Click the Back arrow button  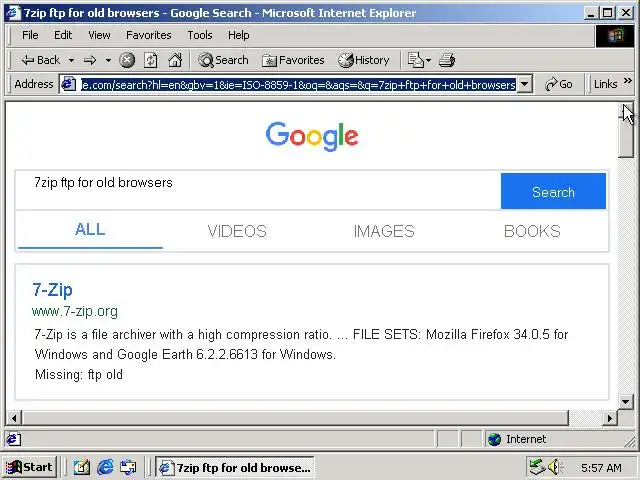(x=40, y=60)
